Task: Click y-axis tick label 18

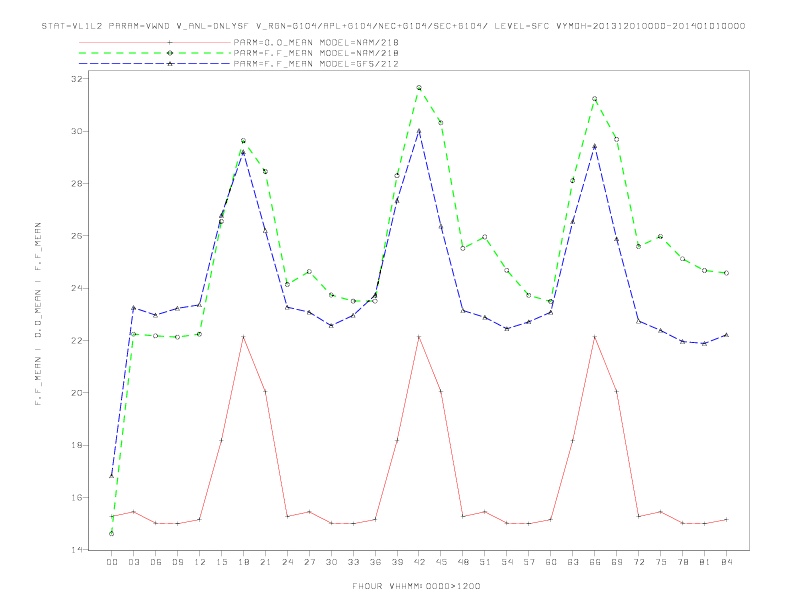Action: click(76, 445)
